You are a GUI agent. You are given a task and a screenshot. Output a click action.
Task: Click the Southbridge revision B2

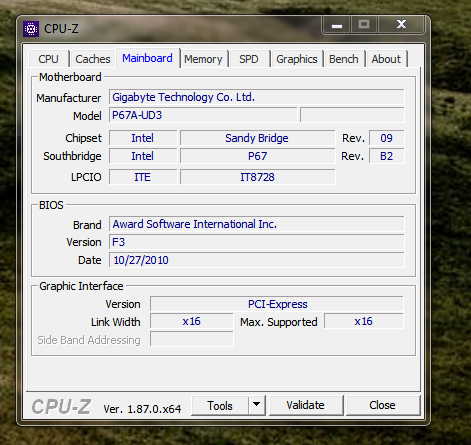coord(386,156)
